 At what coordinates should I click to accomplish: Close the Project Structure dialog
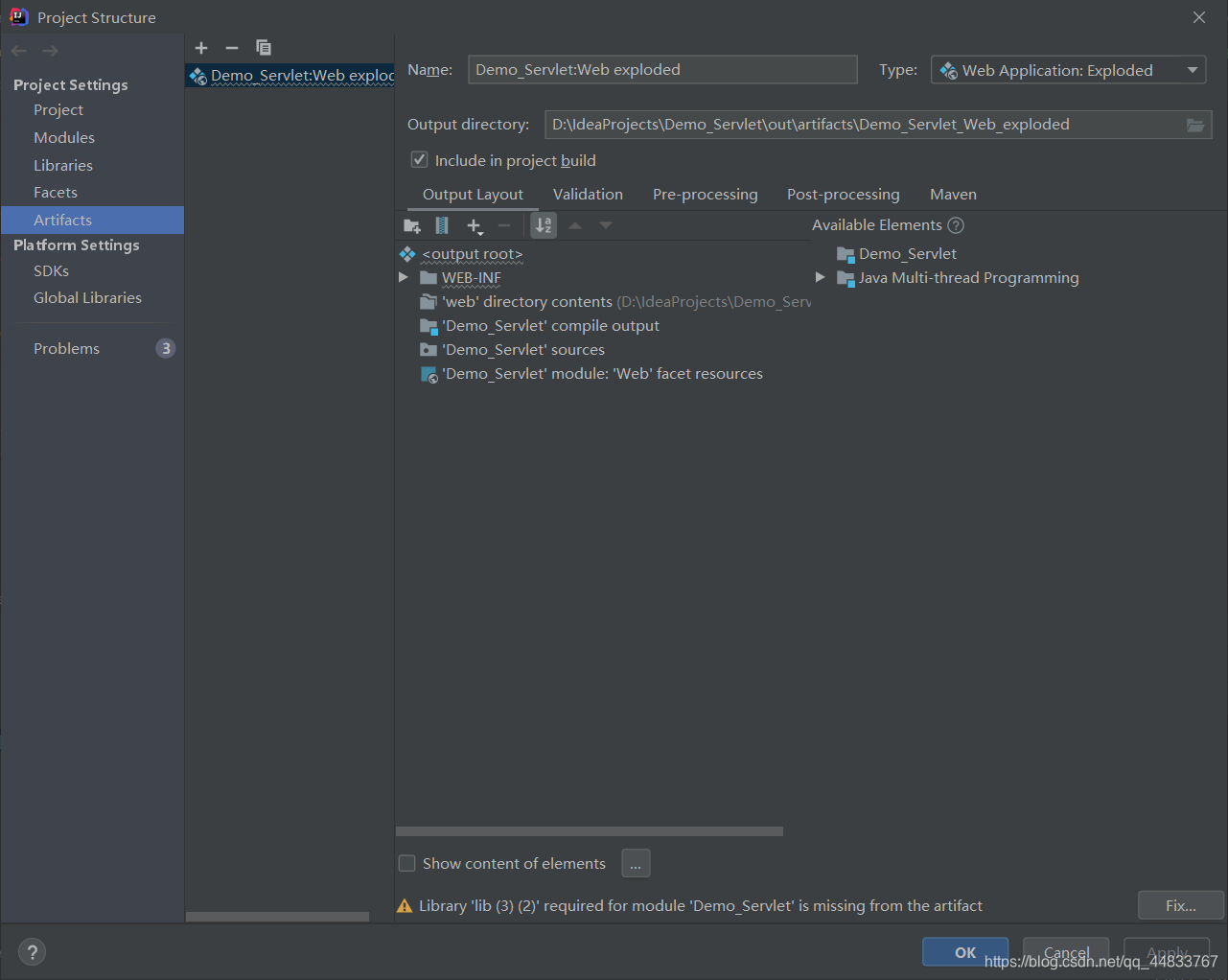click(1199, 17)
